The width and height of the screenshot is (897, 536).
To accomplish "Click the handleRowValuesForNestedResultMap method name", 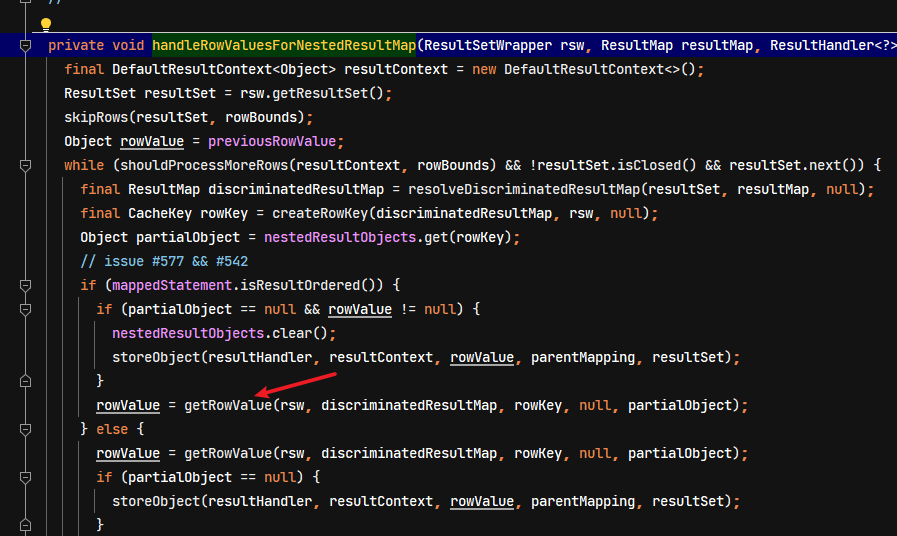I will 284,45.
